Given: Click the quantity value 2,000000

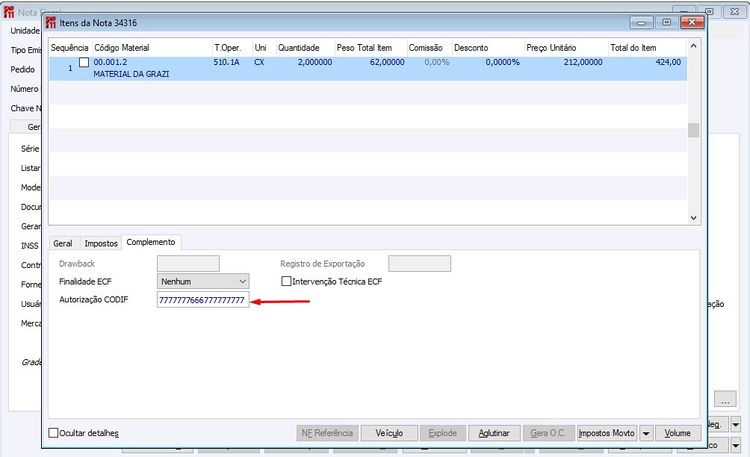Looking at the screenshot, I should 315,62.
